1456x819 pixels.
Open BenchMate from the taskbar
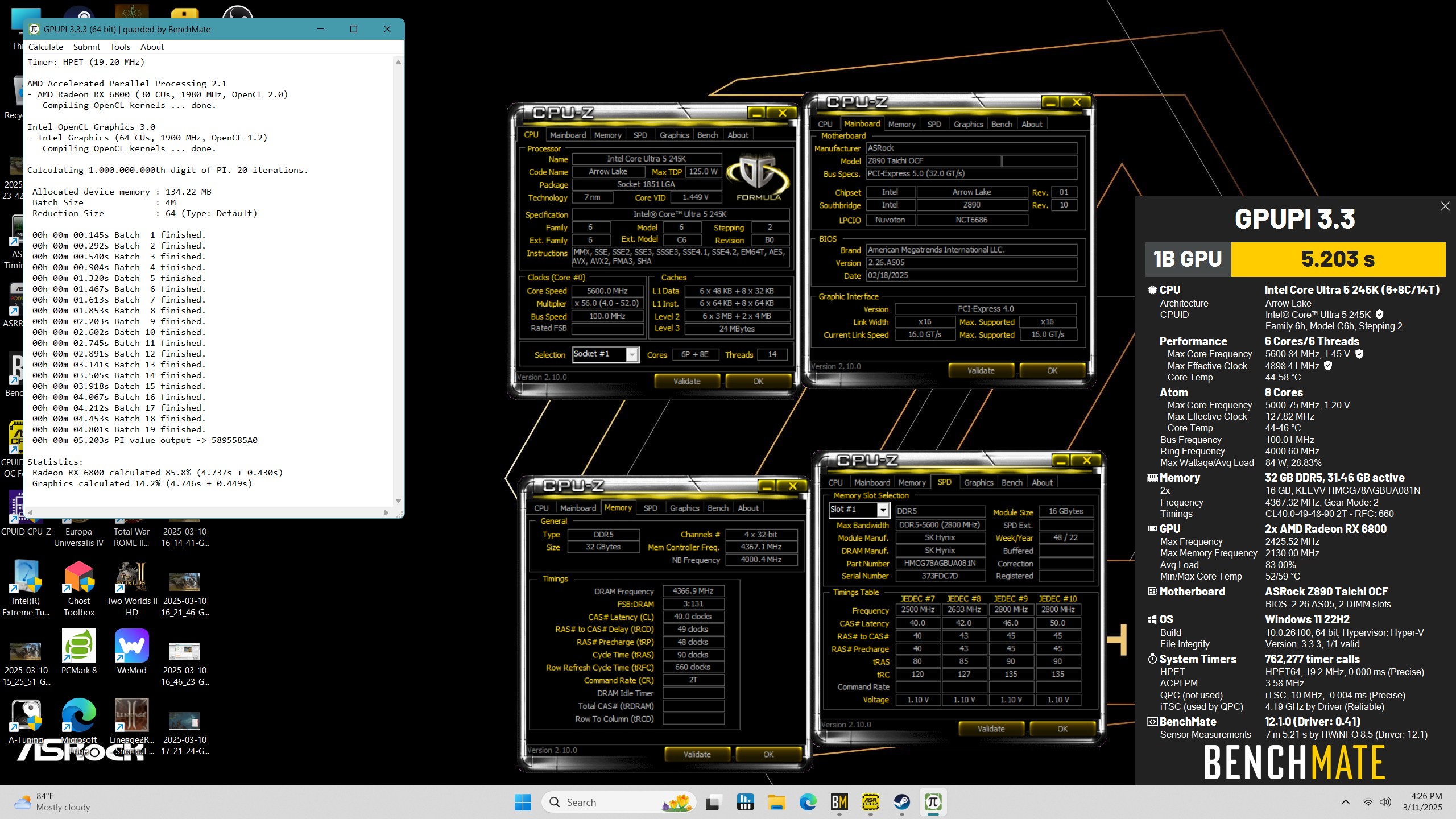click(x=839, y=802)
